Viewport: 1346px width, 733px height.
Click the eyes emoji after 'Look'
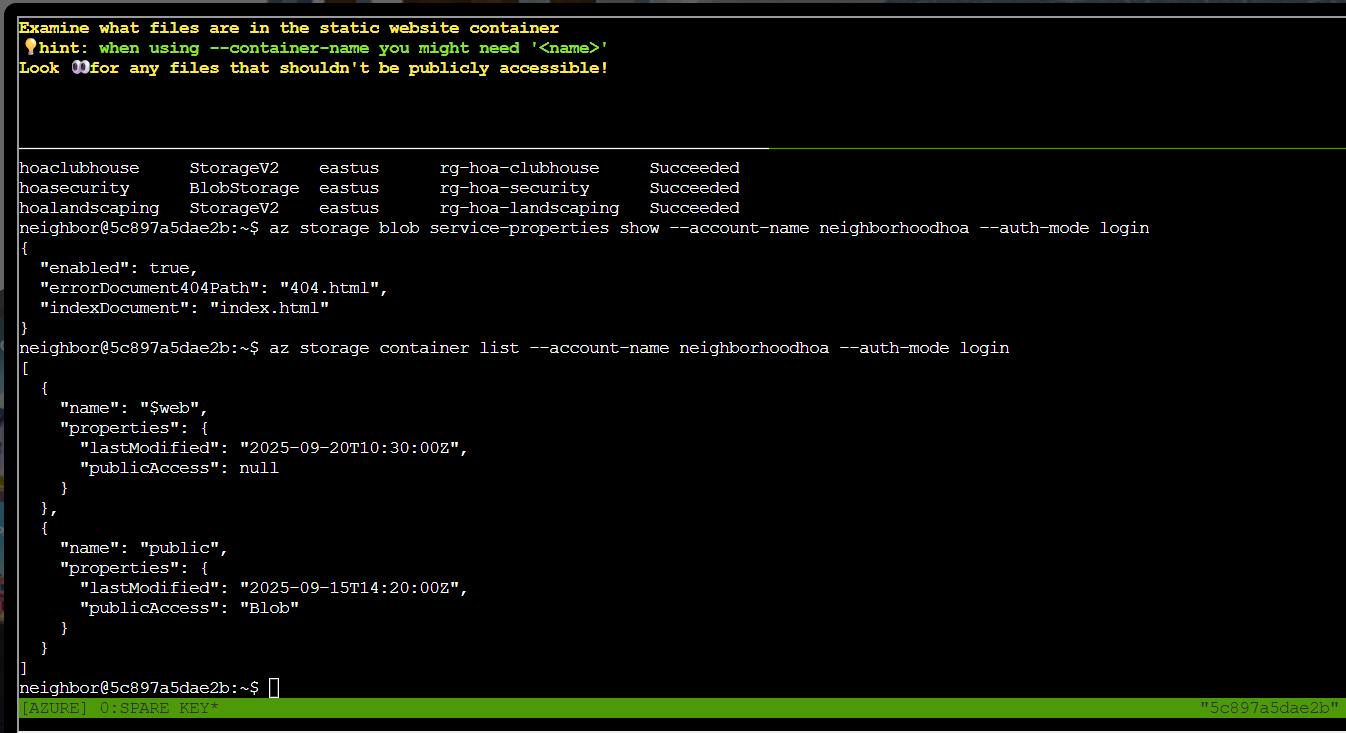click(x=80, y=68)
